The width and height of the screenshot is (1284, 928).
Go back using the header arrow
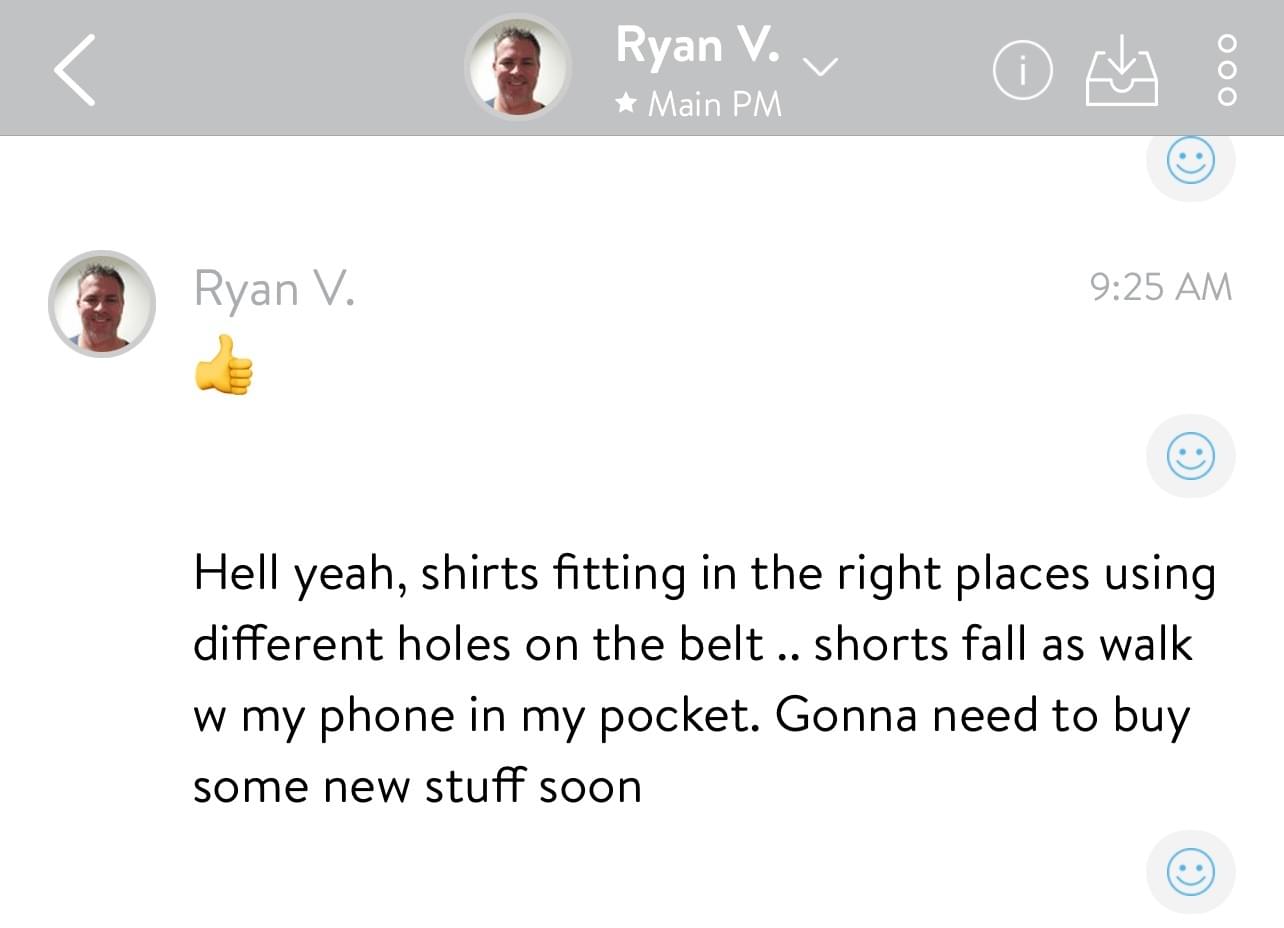coord(75,70)
